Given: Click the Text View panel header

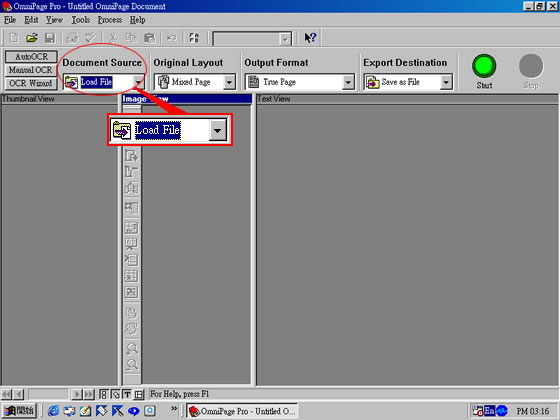Looking at the screenshot, I should click(x=407, y=99).
